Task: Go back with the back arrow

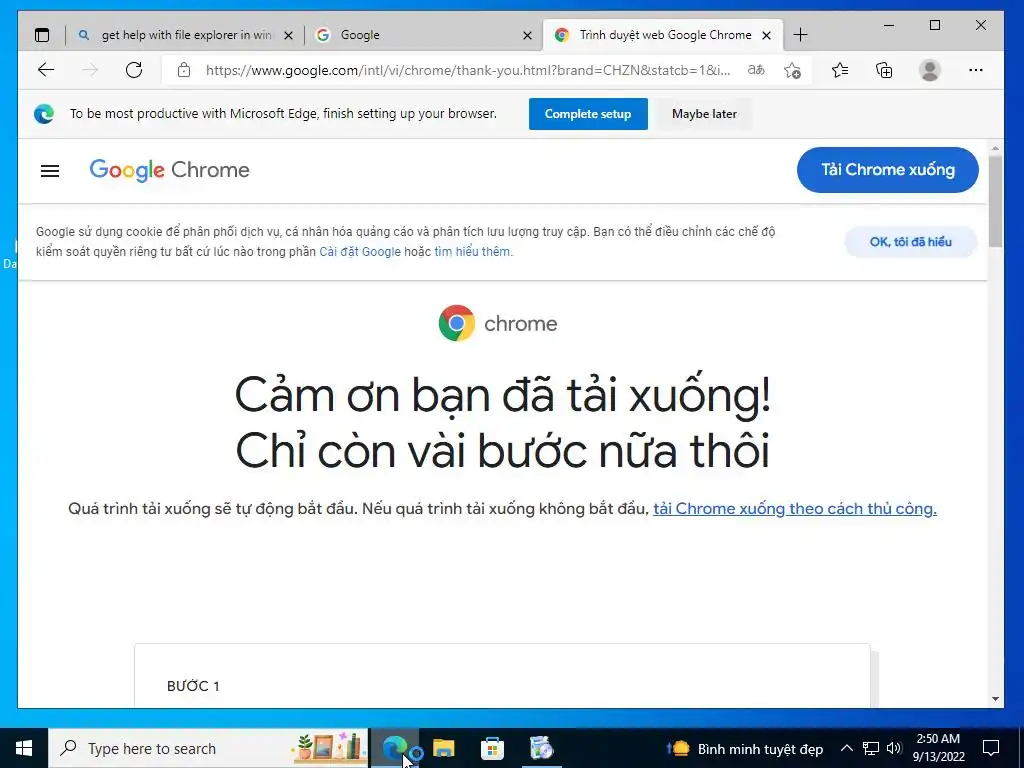Action: (46, 70)
